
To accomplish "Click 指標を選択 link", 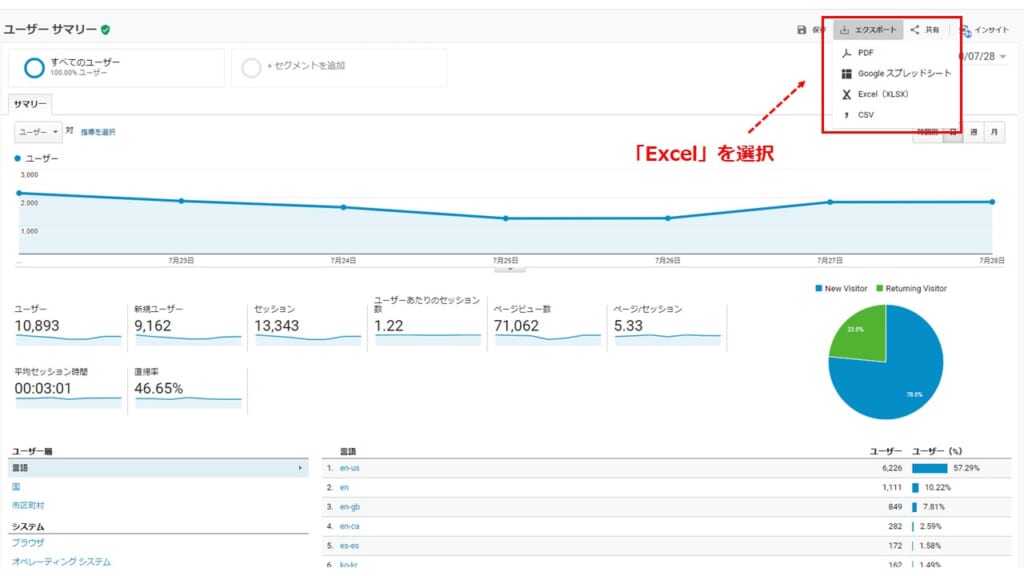I will click(x=98, y=133).
